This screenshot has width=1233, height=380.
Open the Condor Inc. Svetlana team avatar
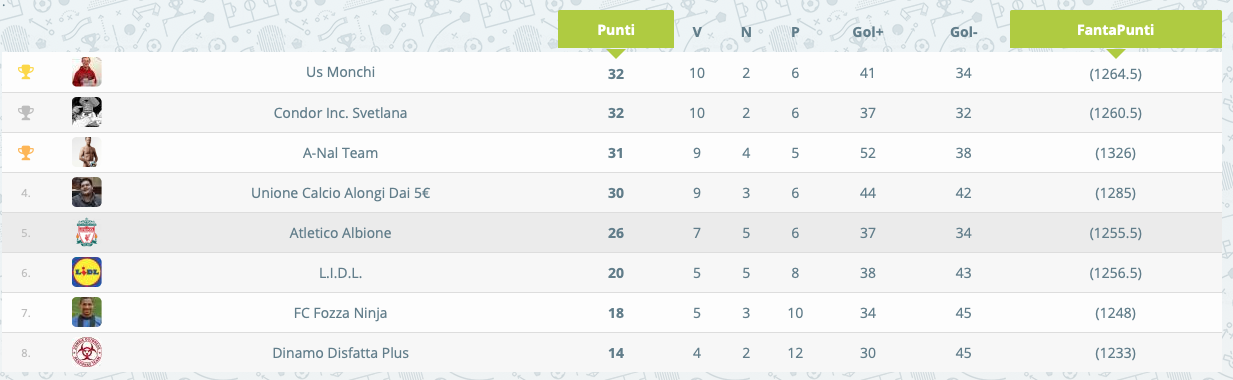point(87,112)
